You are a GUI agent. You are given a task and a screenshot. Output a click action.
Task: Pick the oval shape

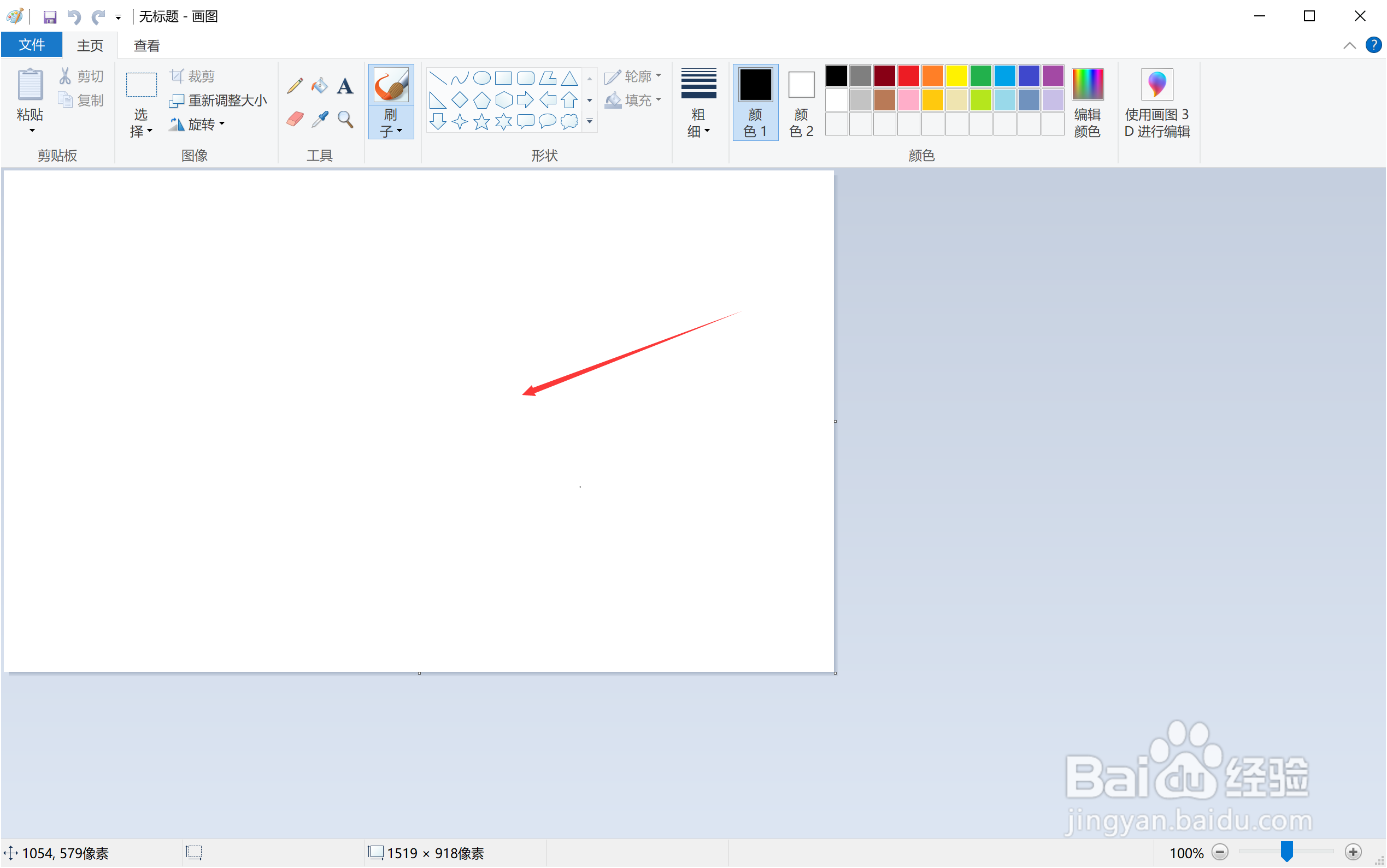[x=481, y=78]
